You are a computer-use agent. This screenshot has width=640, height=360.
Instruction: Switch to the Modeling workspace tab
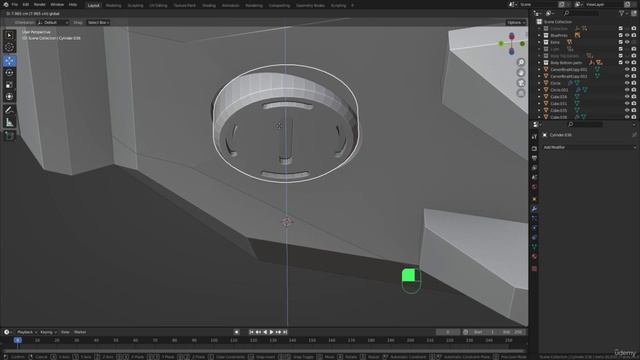click(113, 6)
